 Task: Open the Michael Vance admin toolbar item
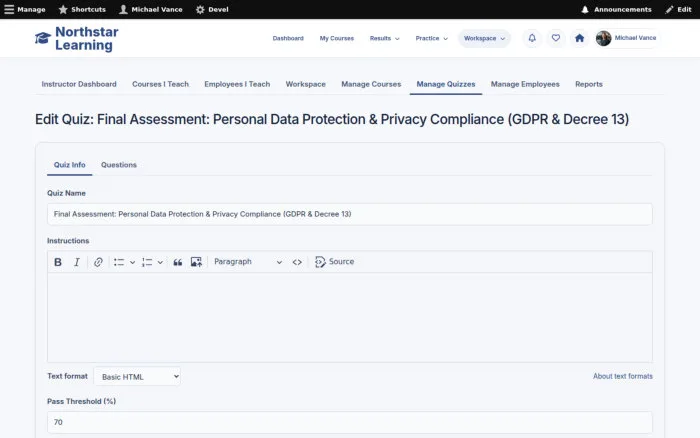click(x=151, y=9)
